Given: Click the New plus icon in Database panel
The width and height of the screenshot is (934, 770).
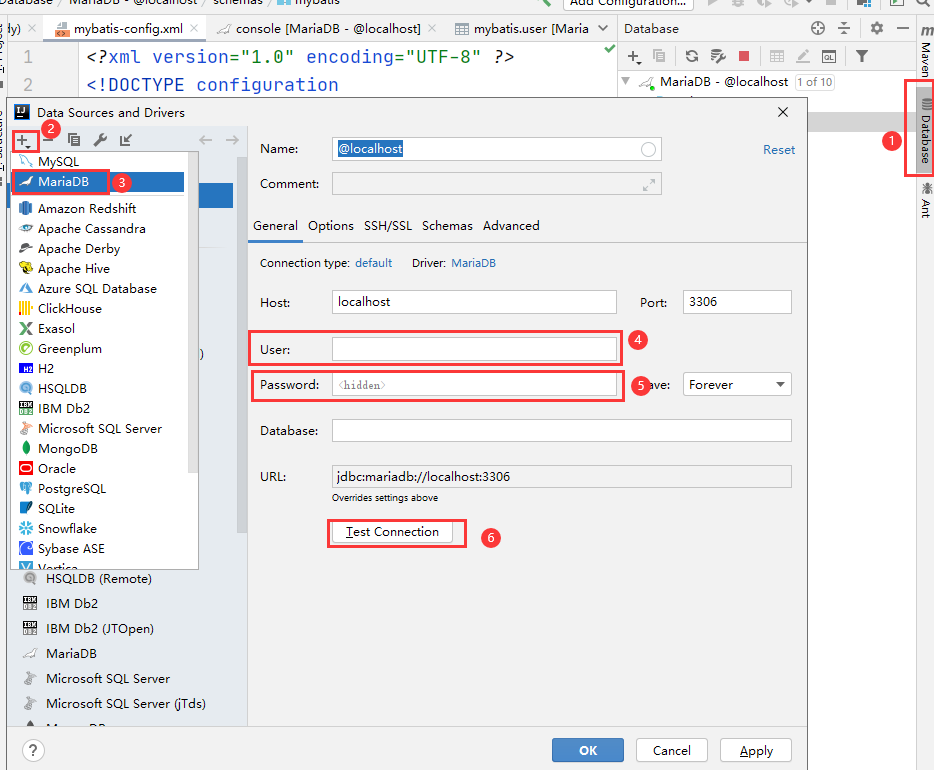Looking at the screenshot, I should tap(634, 57).
